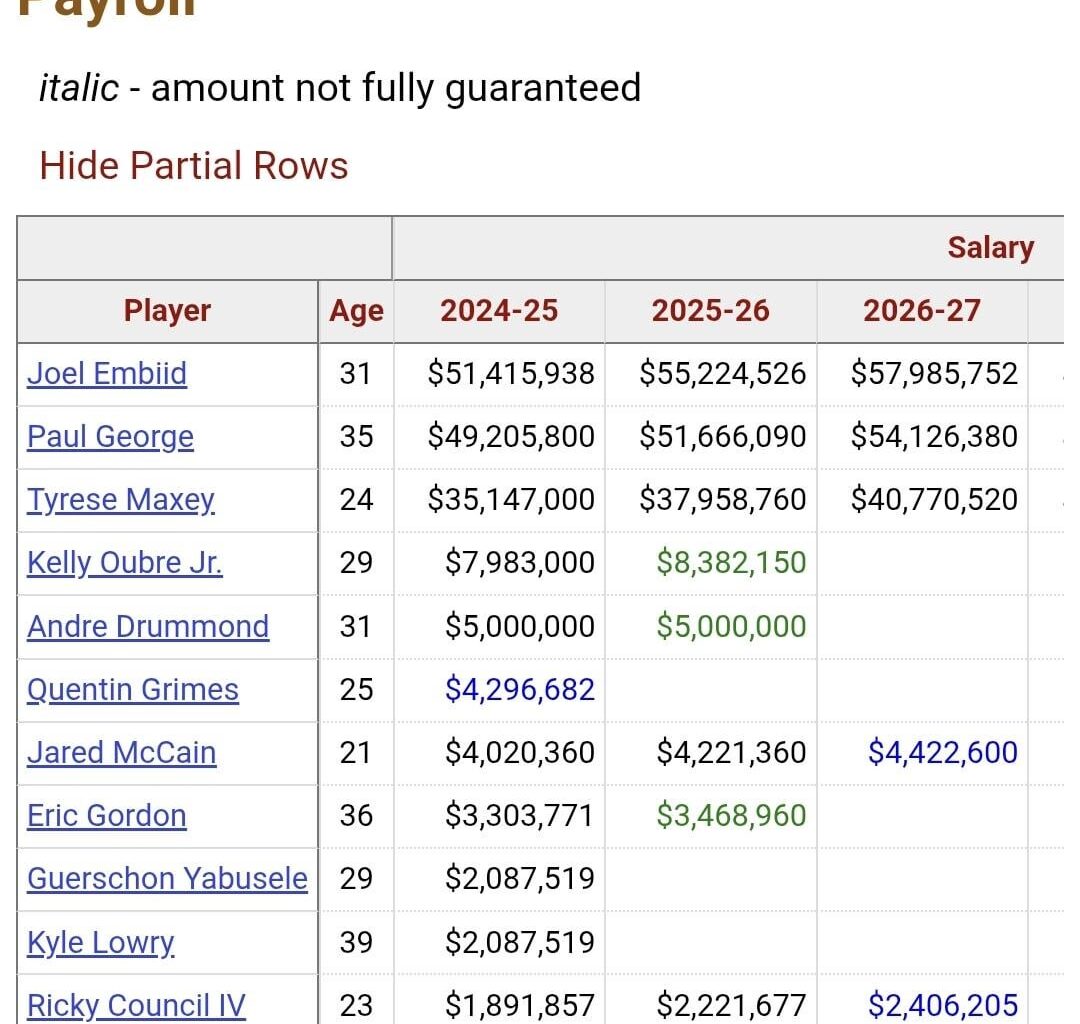Sort the table by Age column

(356, 311)
